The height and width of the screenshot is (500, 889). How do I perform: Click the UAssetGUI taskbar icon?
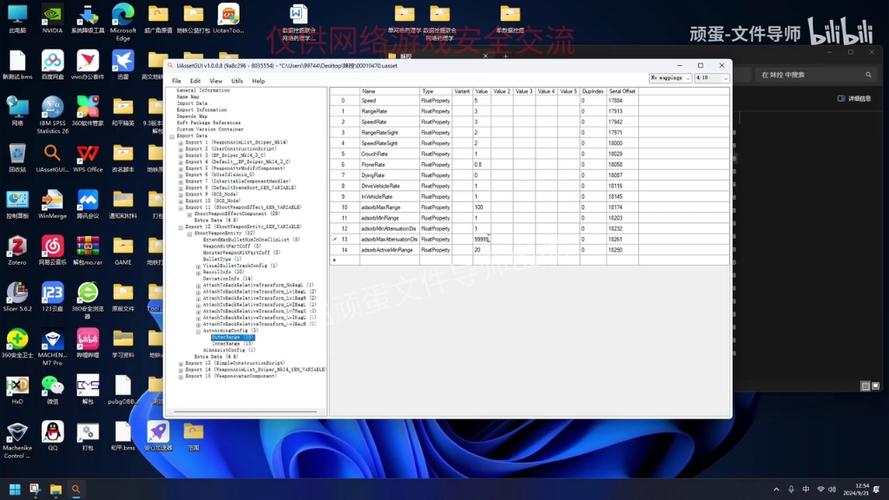[x=75, y=489]
